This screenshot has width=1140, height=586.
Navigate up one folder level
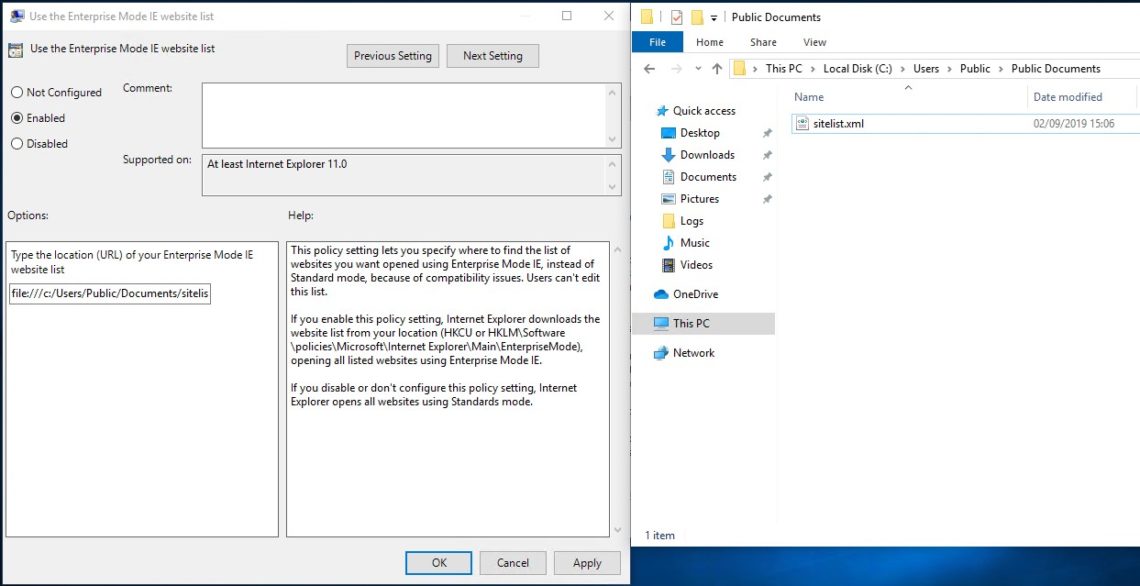coord(718,68)
